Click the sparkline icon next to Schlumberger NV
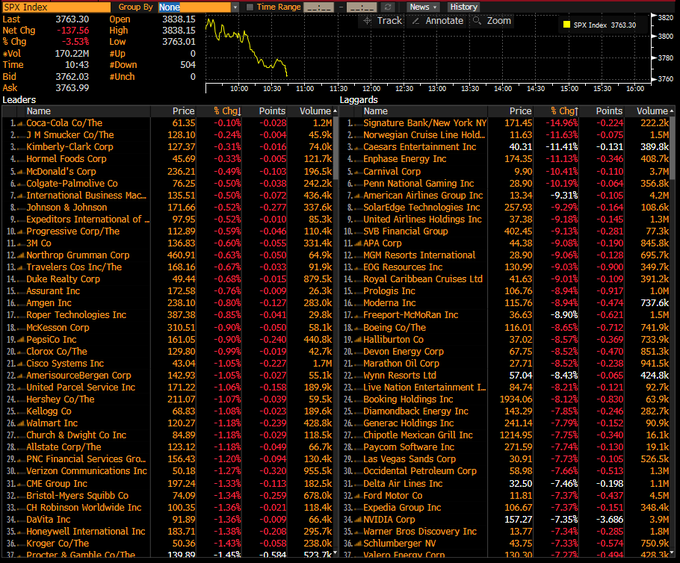This screenshot has height=563, width=680. pos(358,543)
